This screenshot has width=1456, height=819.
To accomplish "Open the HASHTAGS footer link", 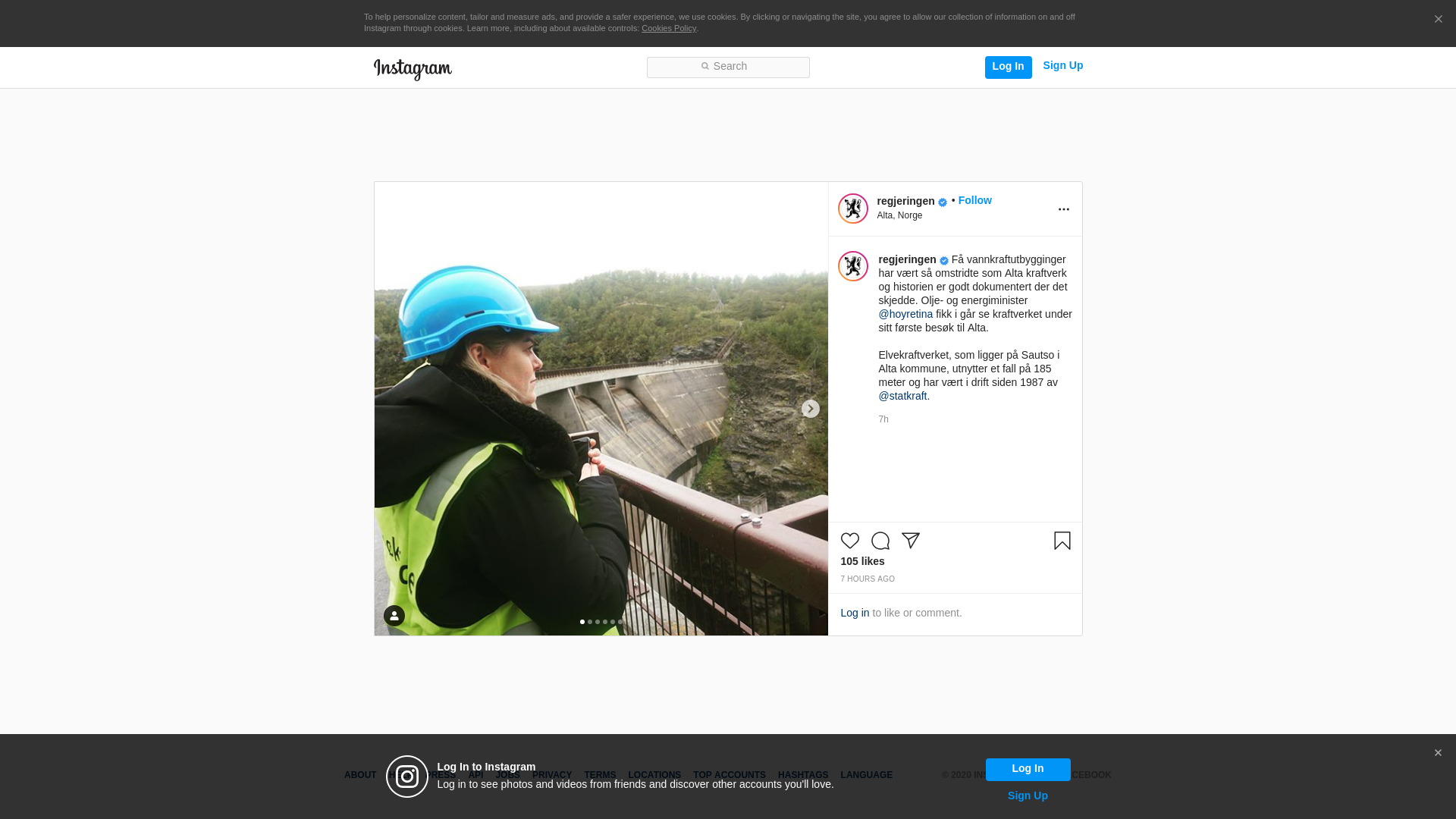I will (803, 775).
